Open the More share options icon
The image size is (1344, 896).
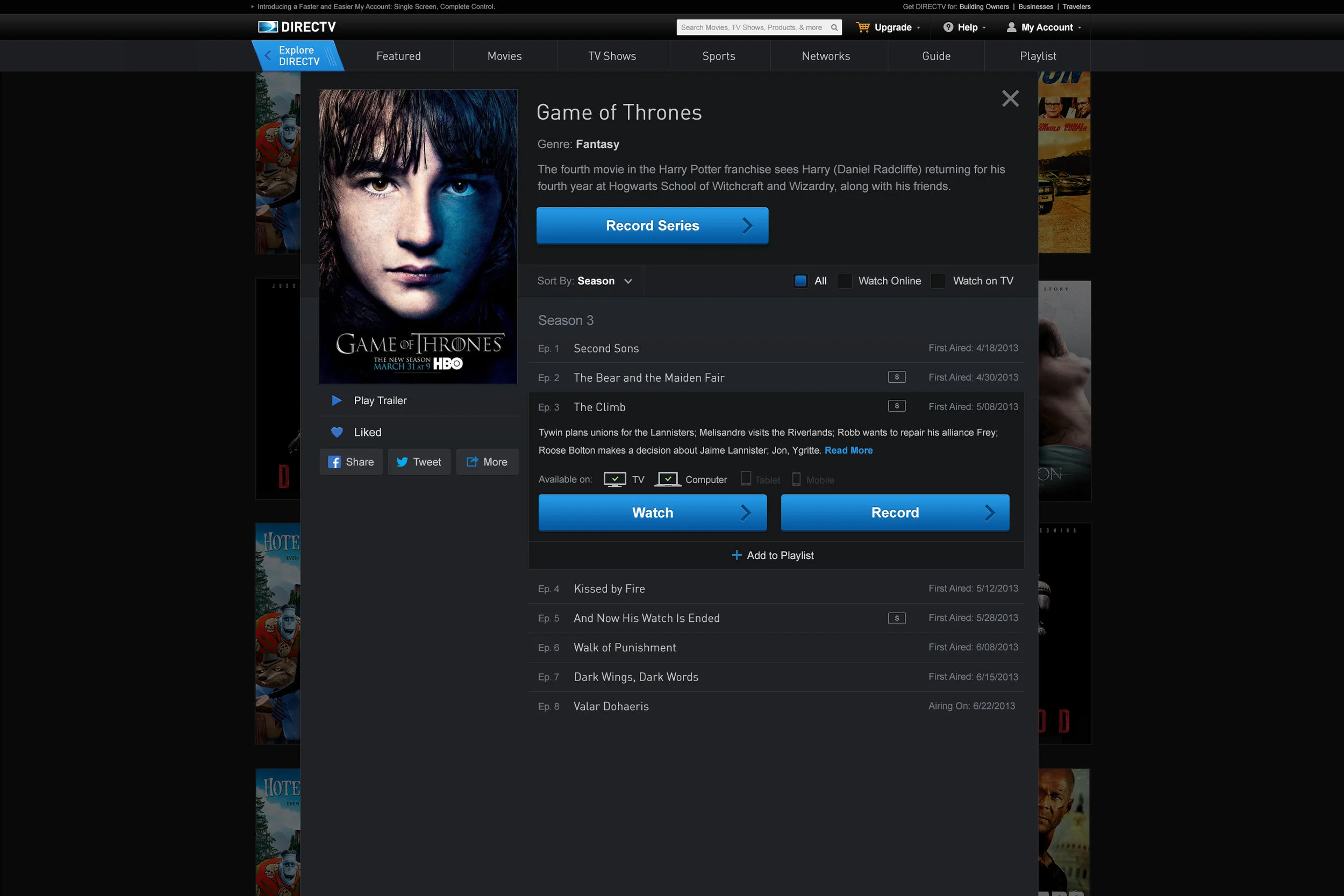(472, 462)
